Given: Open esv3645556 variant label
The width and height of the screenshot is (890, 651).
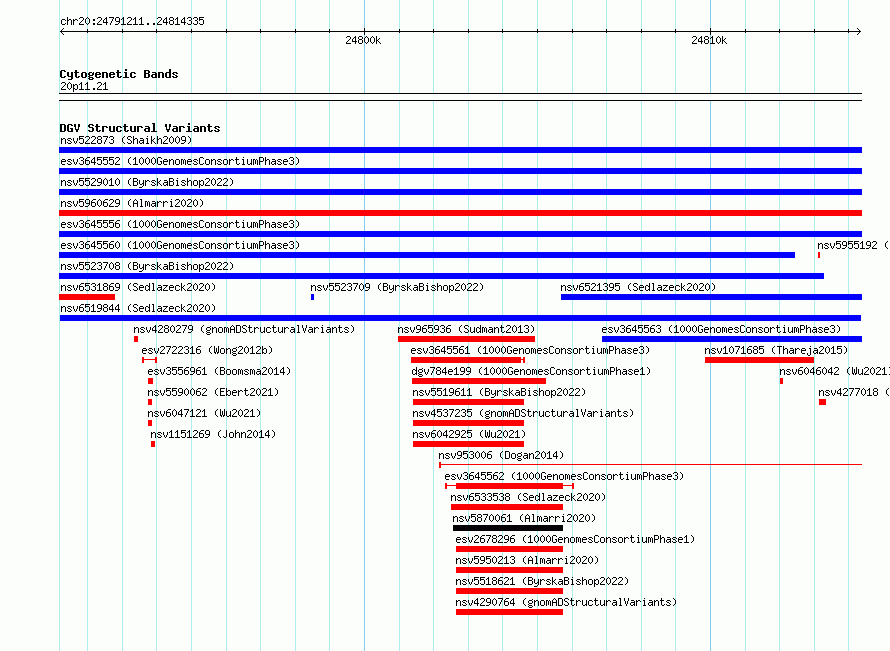Looking at the screenshot, I should pos(180,224).
